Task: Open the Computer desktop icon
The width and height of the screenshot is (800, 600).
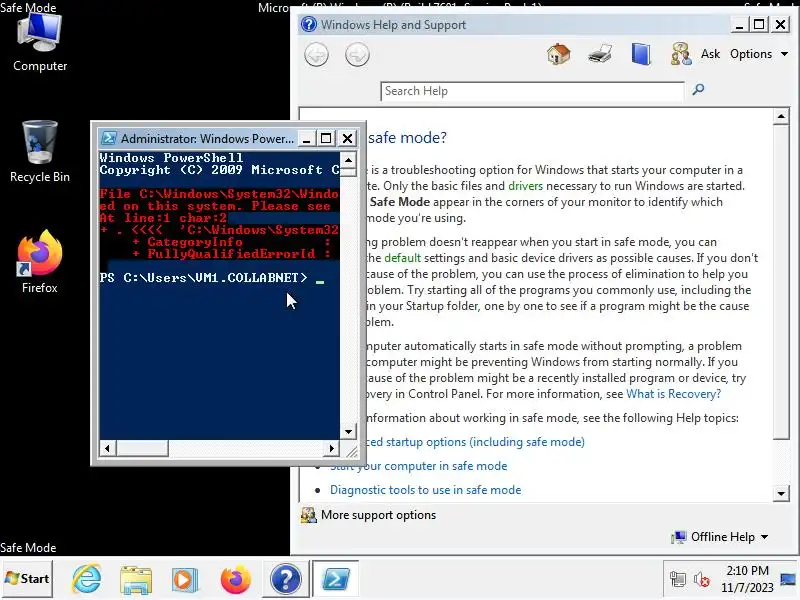Action: point(40,43)
